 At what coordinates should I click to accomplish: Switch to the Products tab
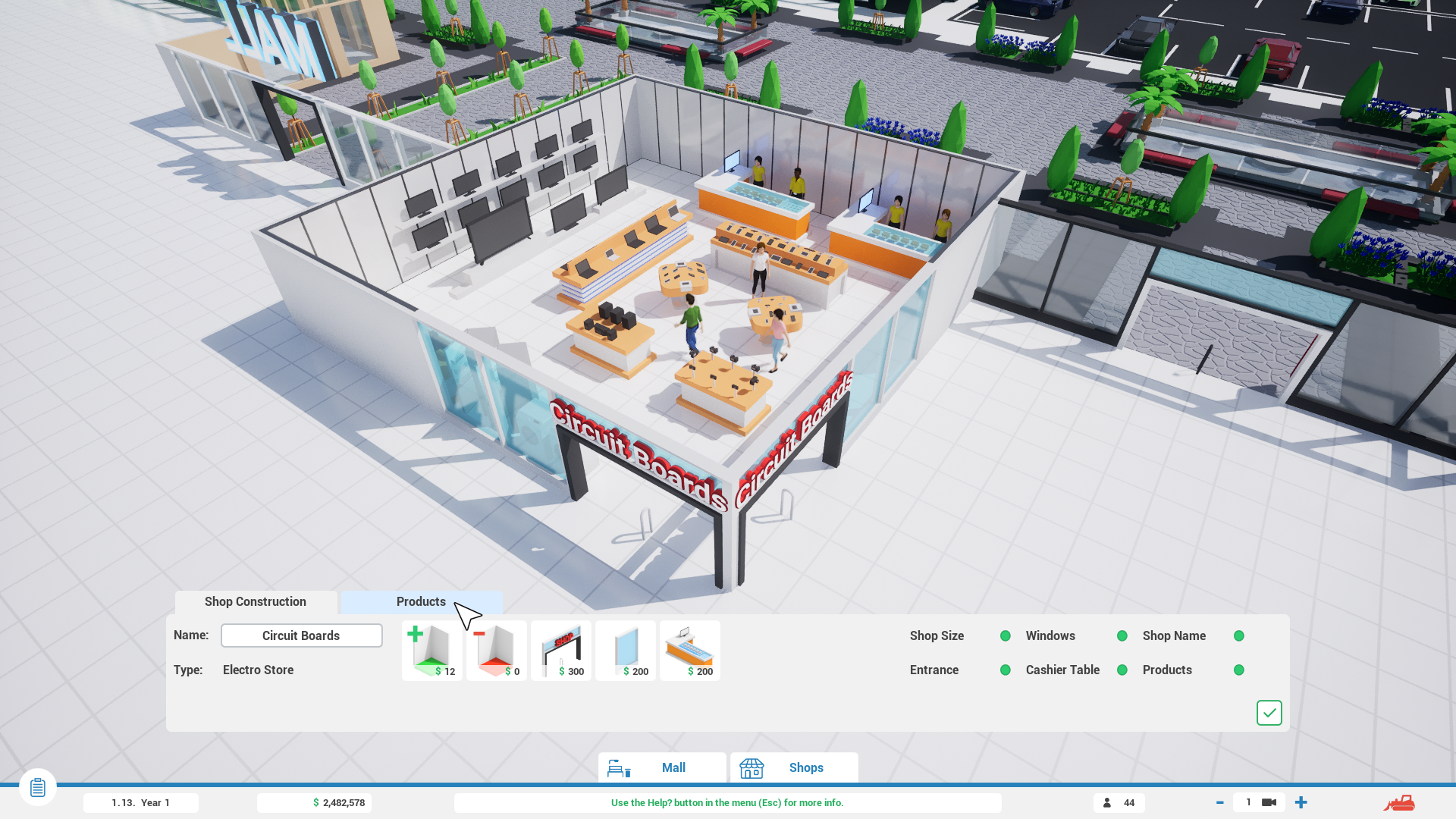[x=421, y=601]
